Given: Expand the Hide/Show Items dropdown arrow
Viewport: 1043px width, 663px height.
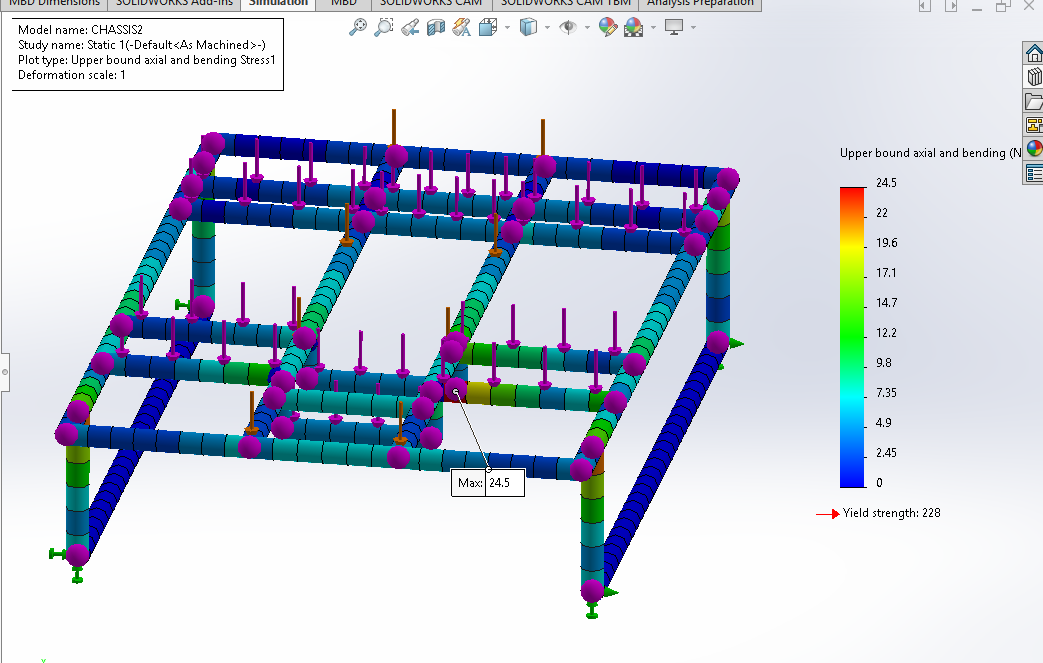Looking at the screenshot, I should tap(587, 27).
